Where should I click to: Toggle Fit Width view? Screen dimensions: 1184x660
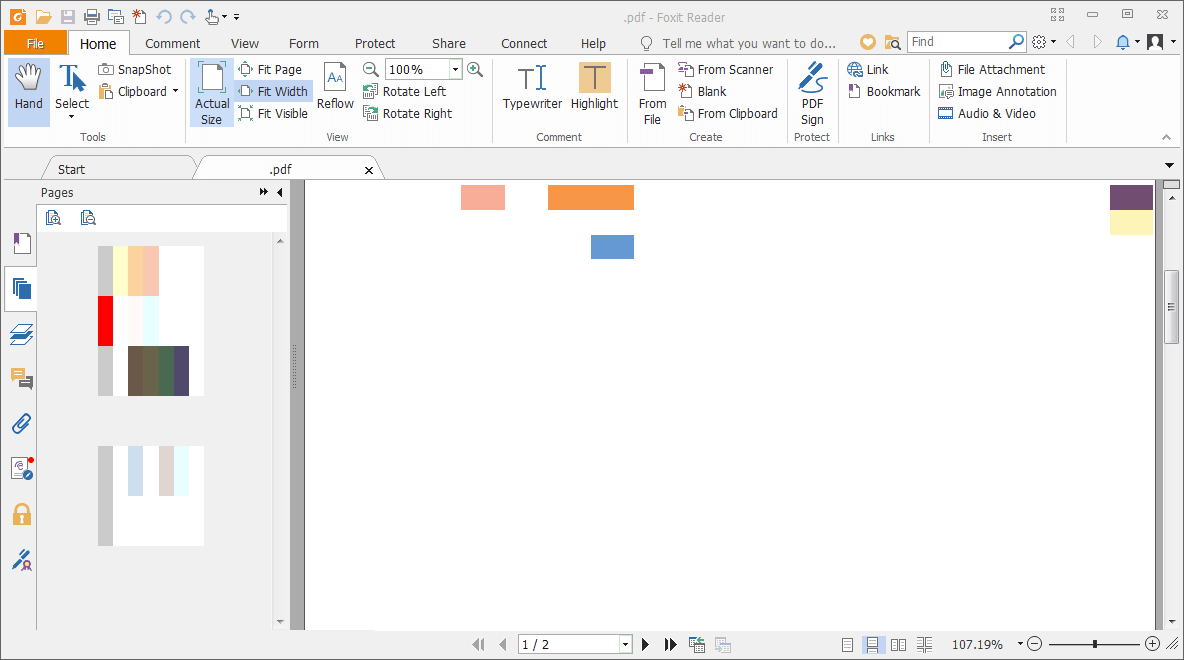pyautogui.click(x=273, y=91)
